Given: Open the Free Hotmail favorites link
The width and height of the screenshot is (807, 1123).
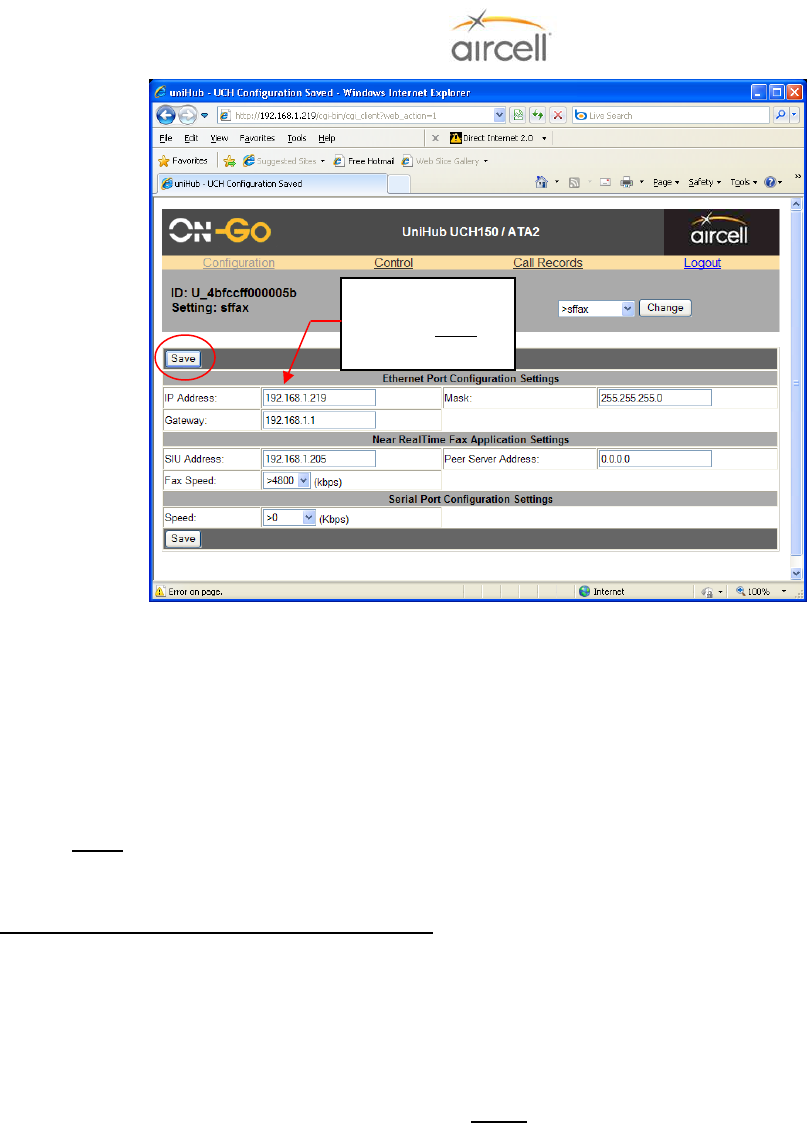Looking at the screenshot, I should (x=364, y=161).
